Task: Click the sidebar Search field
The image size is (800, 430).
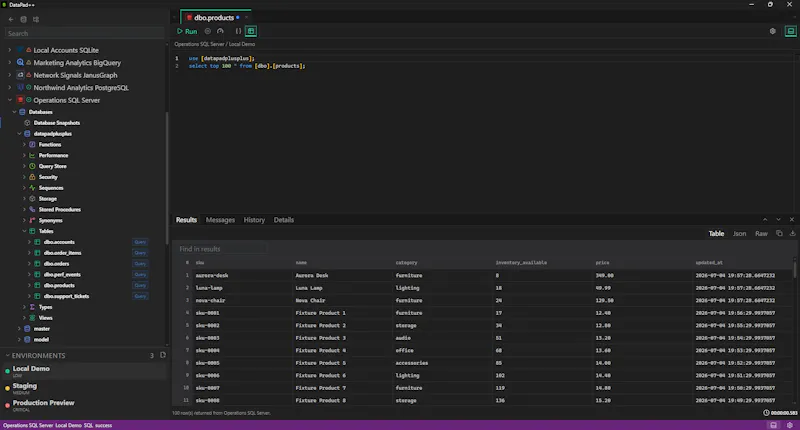Action: pyautogui.click(x=84, y=34)
